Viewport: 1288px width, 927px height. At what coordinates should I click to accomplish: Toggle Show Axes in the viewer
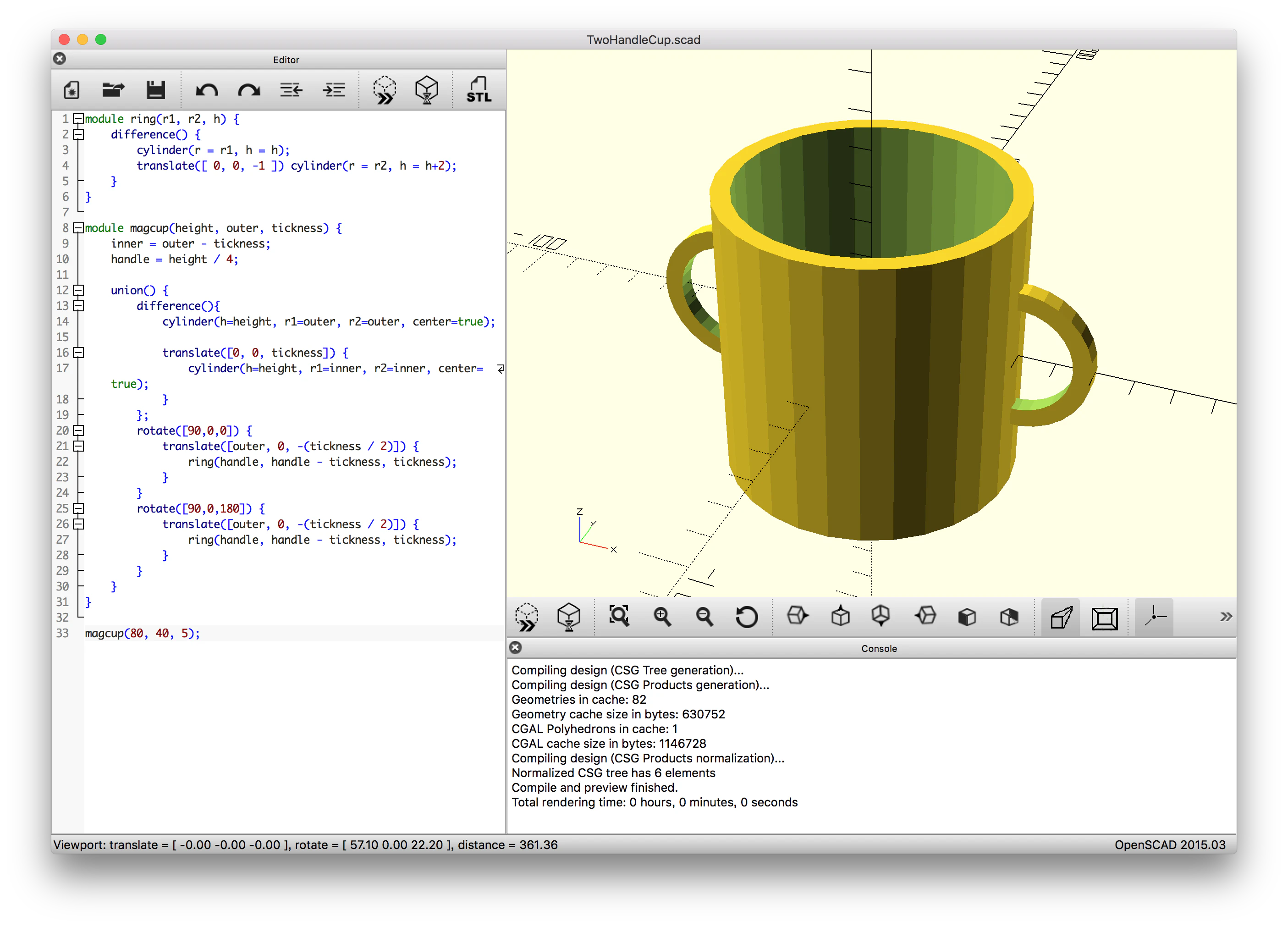coord(1155,617)
